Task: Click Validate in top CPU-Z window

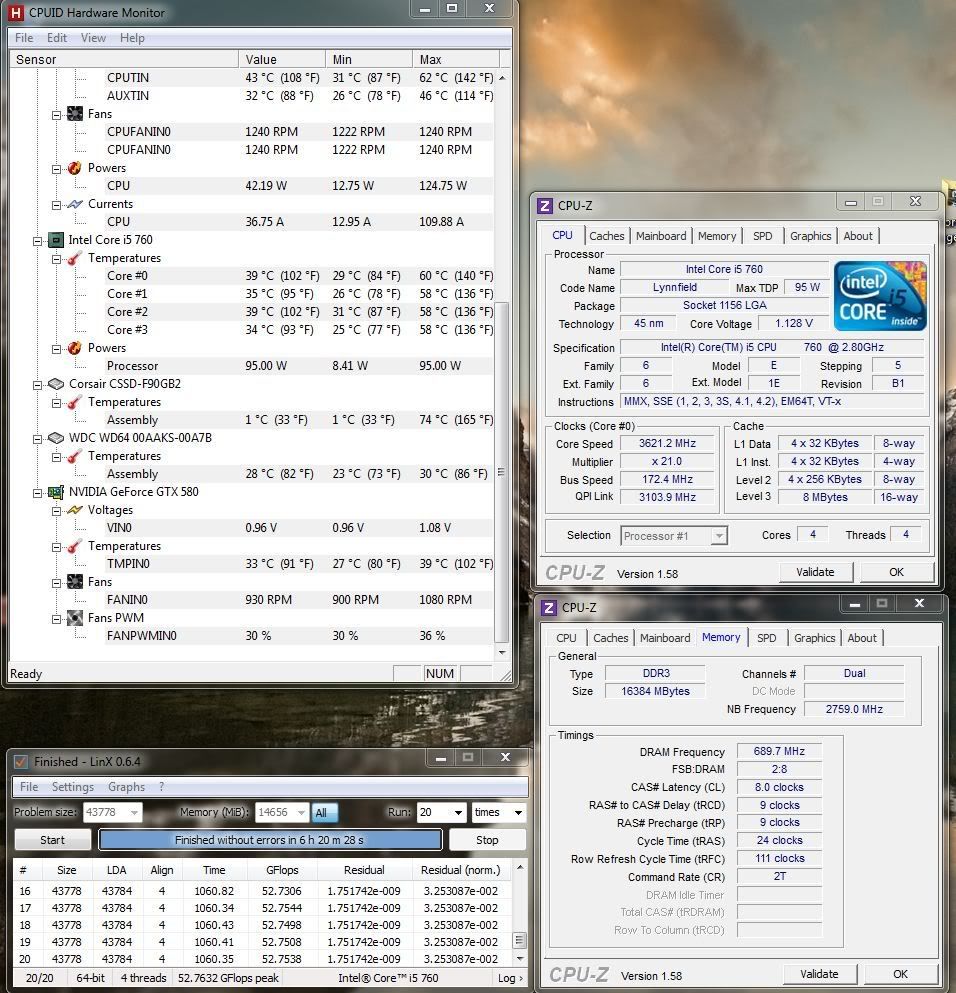Action: [x=815, y=572]
